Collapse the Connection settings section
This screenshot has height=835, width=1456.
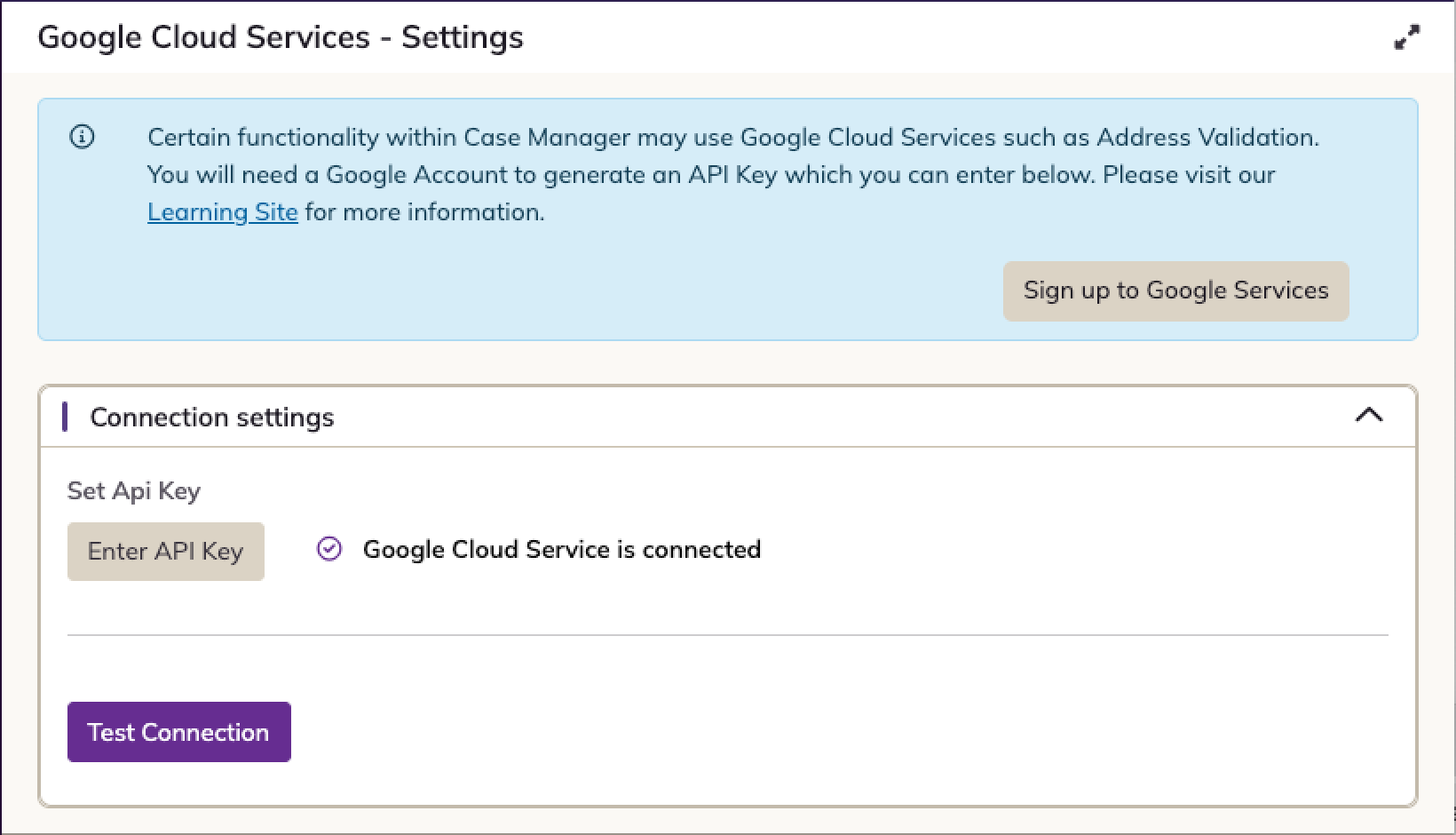(x=1369, y=415)
